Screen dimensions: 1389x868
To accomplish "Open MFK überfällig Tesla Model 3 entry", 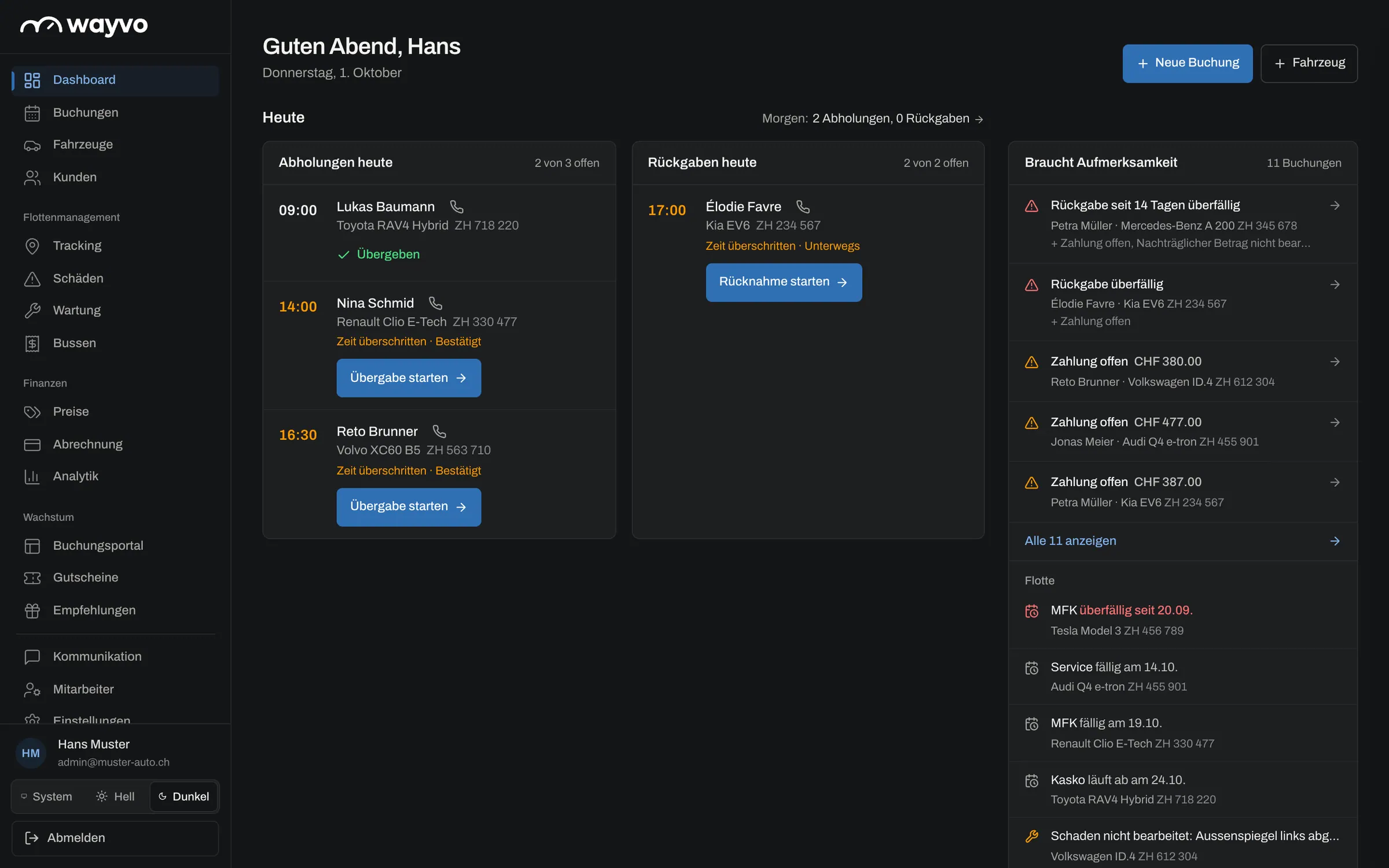I will point(1182,620).
